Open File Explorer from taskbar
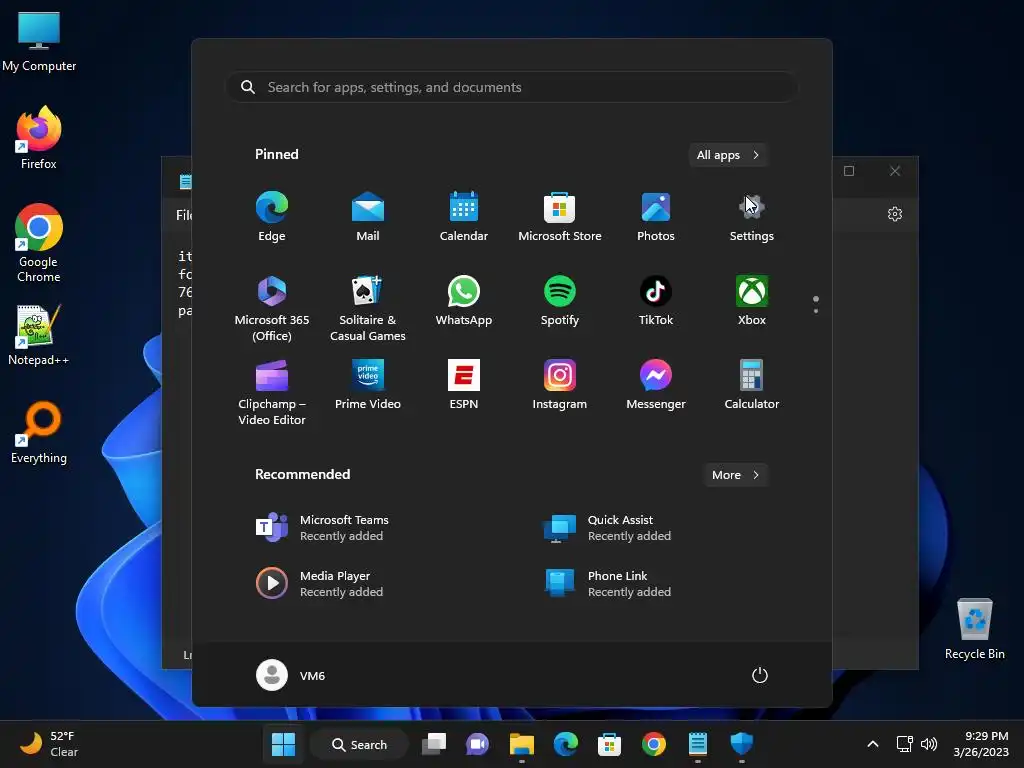Screen dimensions: 1024x768 pos(522,744)
